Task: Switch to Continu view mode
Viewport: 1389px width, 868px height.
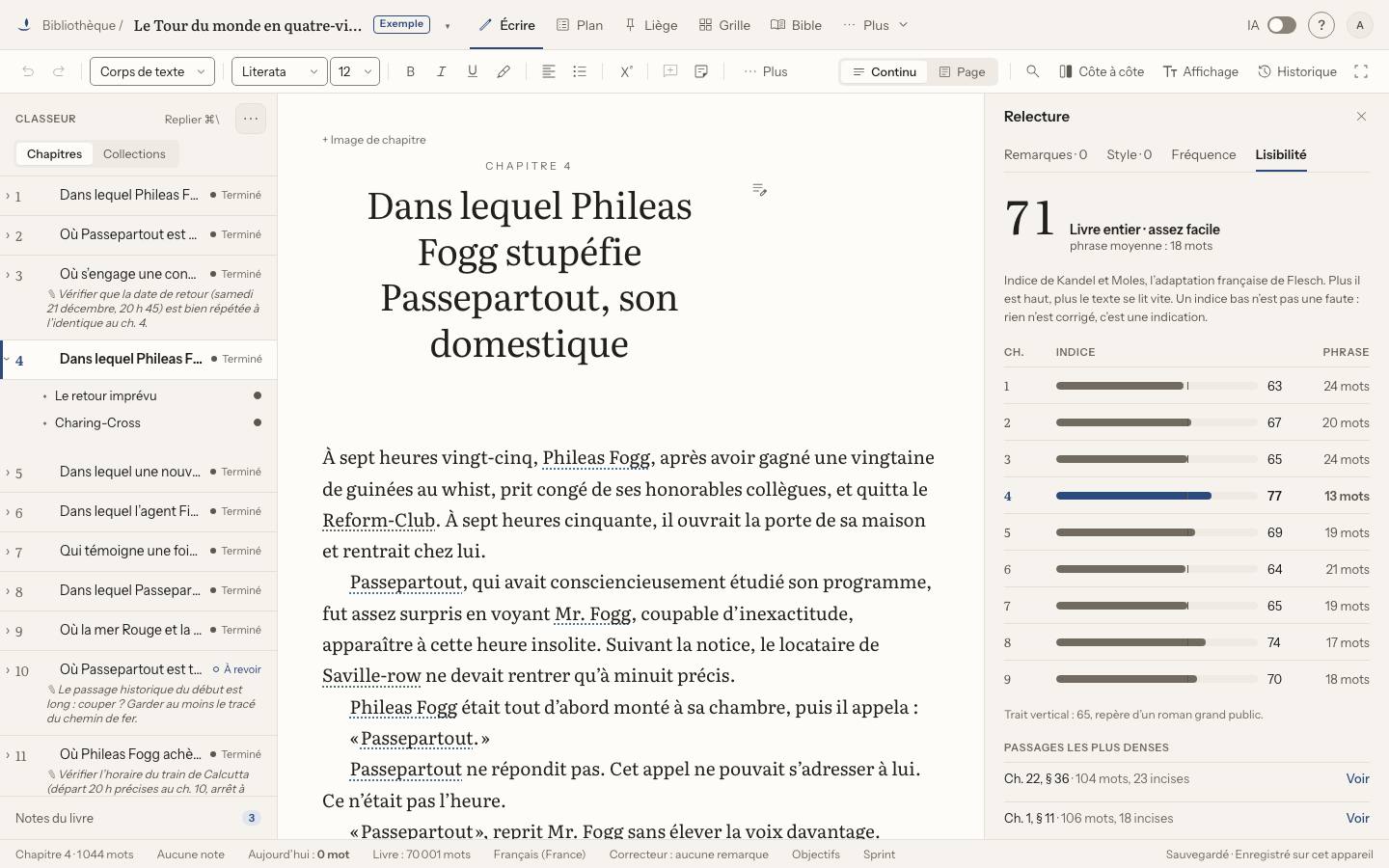Action: point(885,71)
